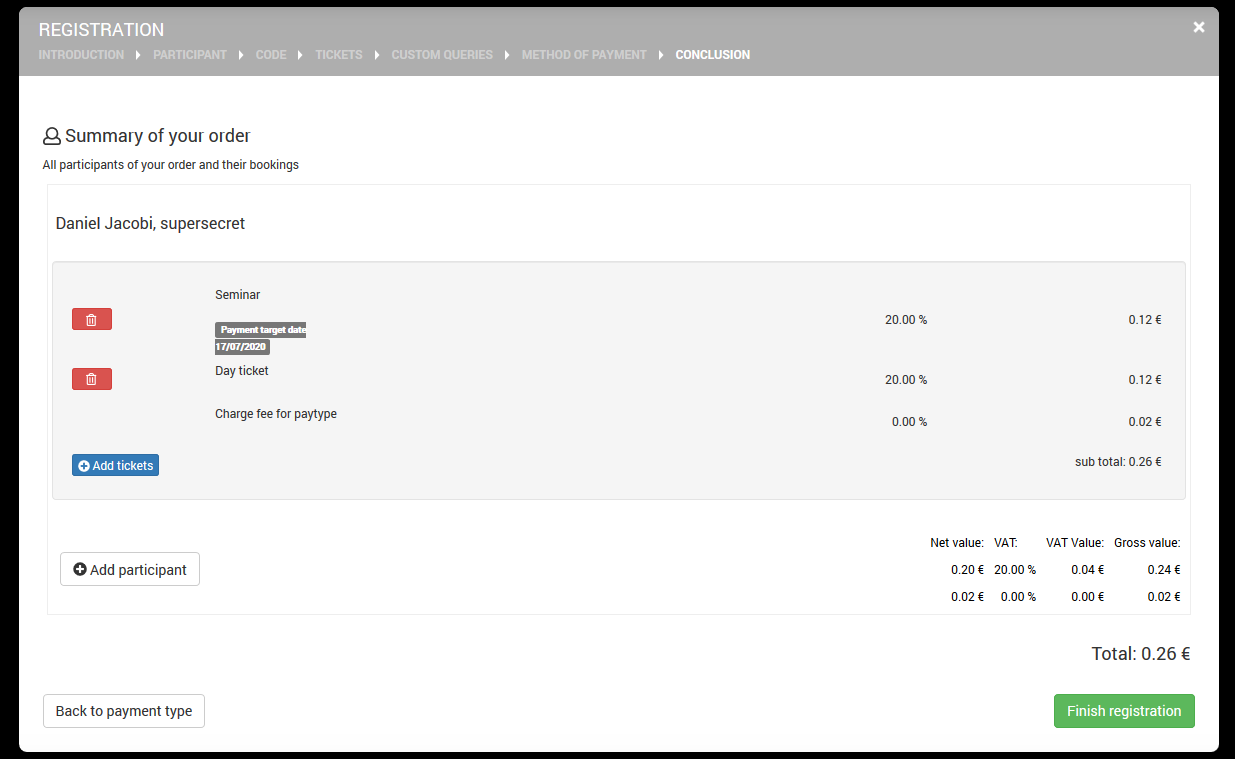The height and width of the screenshot is (759, 1235).
Task: Return to Method of Payment step
Action: tap(584, 55)
